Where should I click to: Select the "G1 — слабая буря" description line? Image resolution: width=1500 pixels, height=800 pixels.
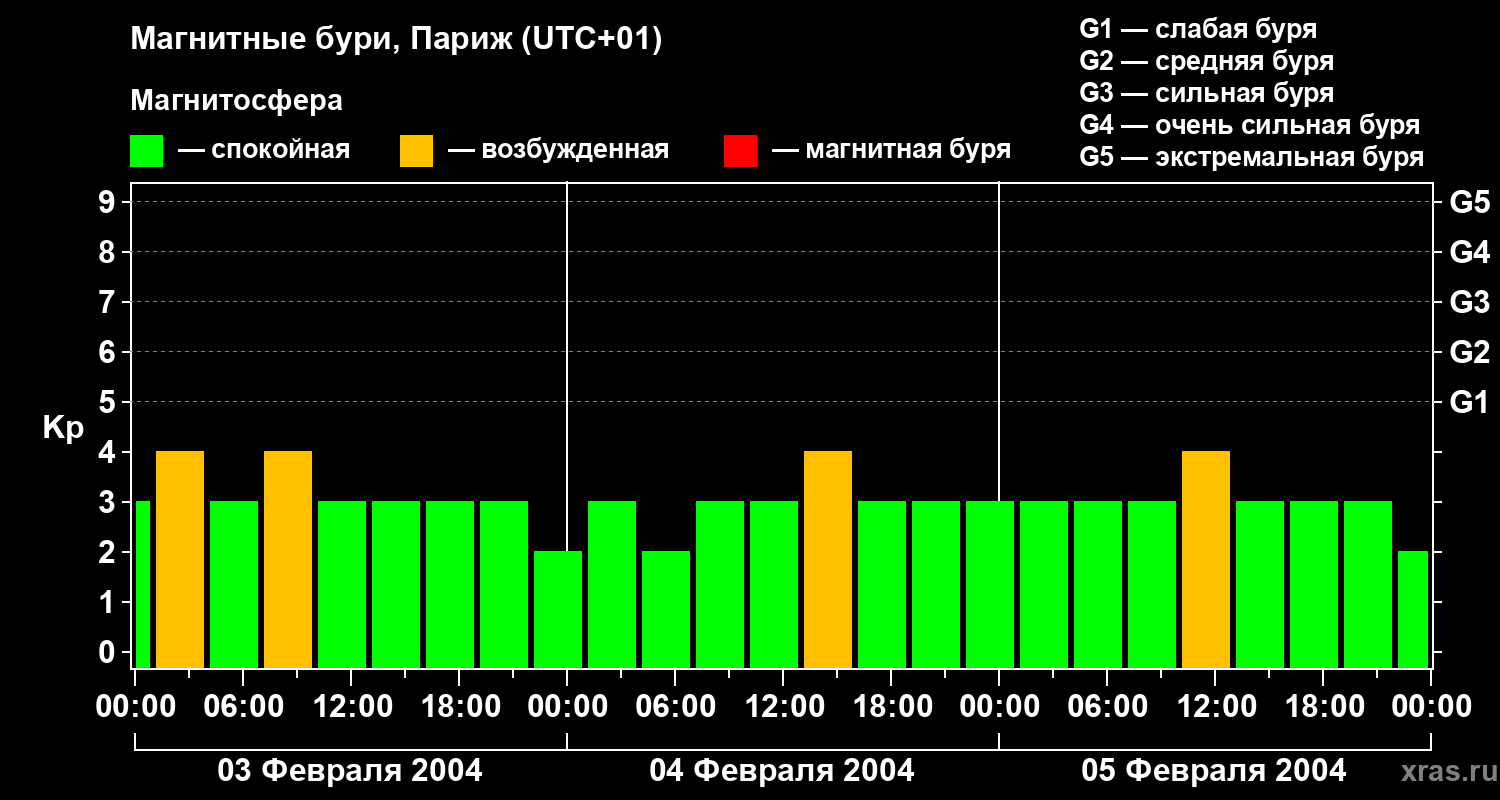pyautogui.click(x=1198, y=29)
